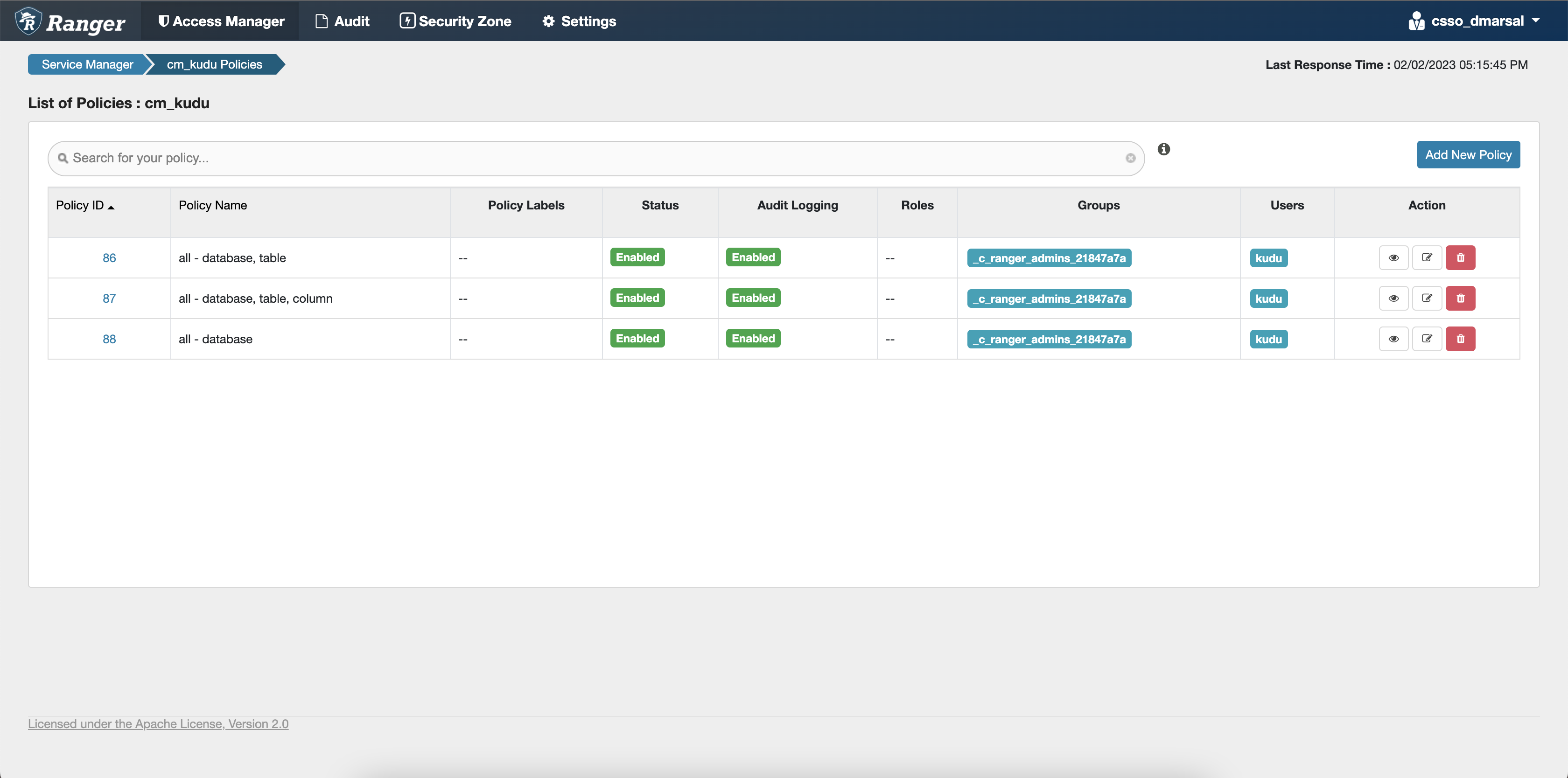This screenshot has height=778, width=1568.
Task: Sort by Policy ID column arrow
Action: coord(111,208)
